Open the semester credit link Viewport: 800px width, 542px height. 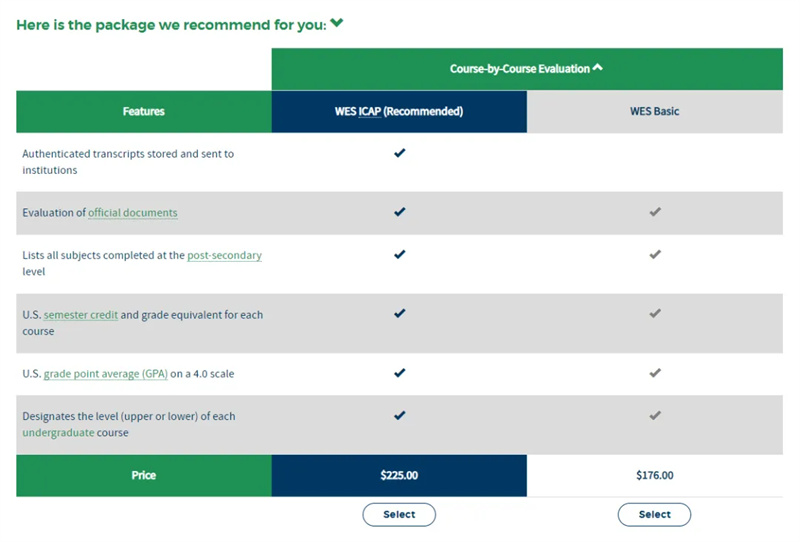pos(81,315)
